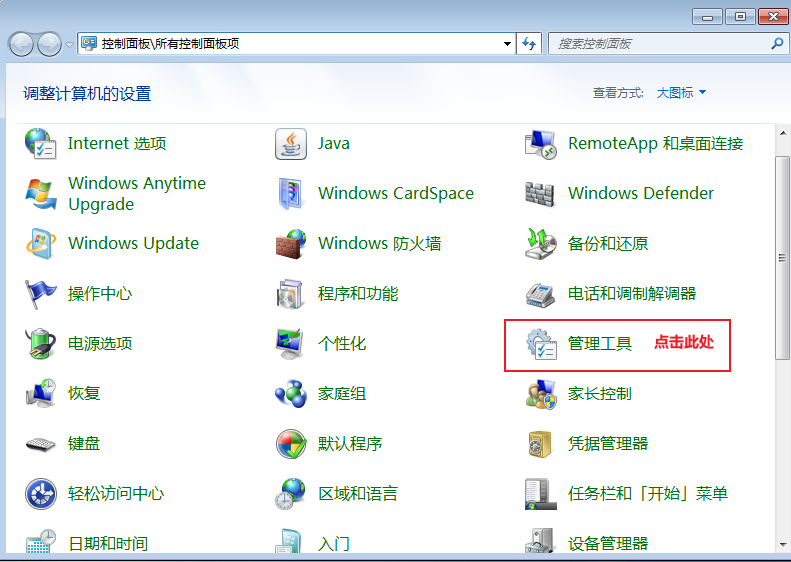791x562 pixels.
Task: Click the 区域和语言 link text
Action: pos(358,493)
